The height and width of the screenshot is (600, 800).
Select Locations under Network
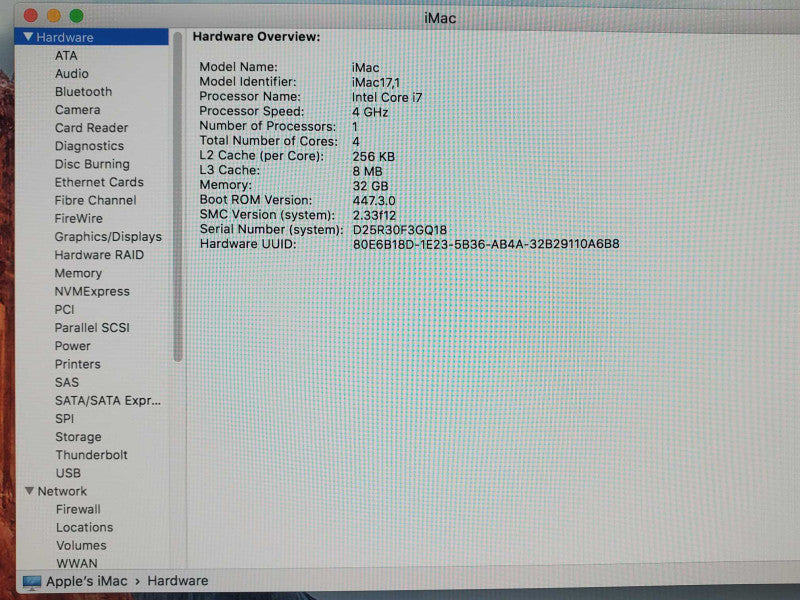85,528
